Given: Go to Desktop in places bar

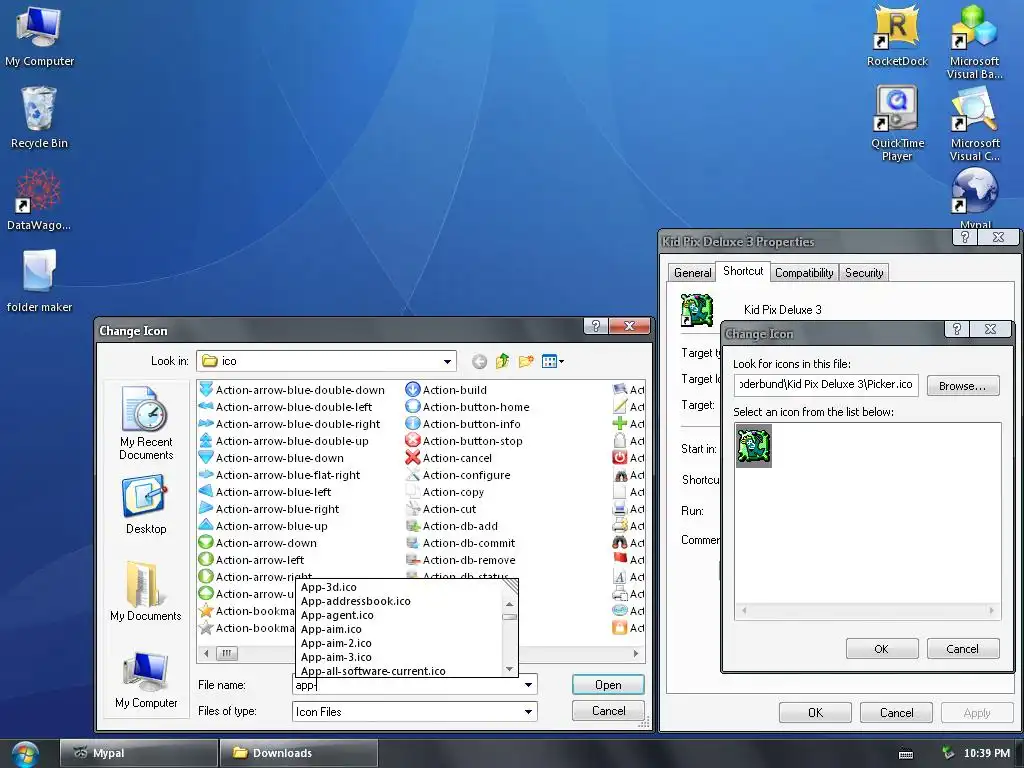Looking at the screenshot, I should click(x=146, y=505).
